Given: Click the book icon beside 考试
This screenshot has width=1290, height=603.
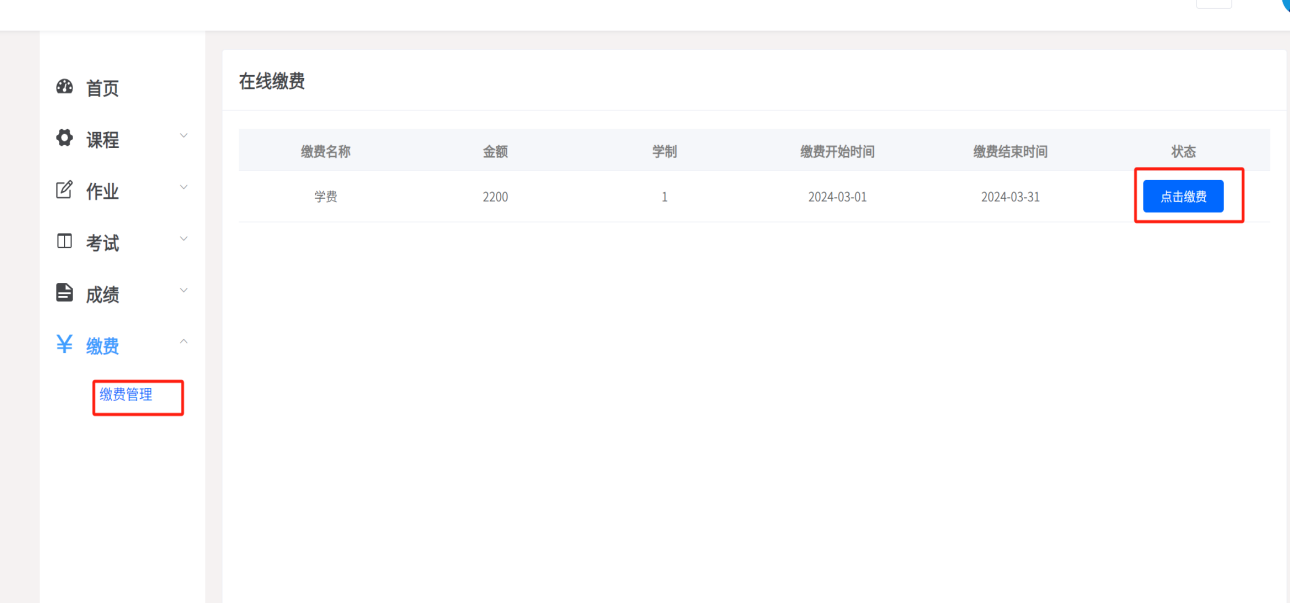Looking at the screenshot, I should coord(65,242).
